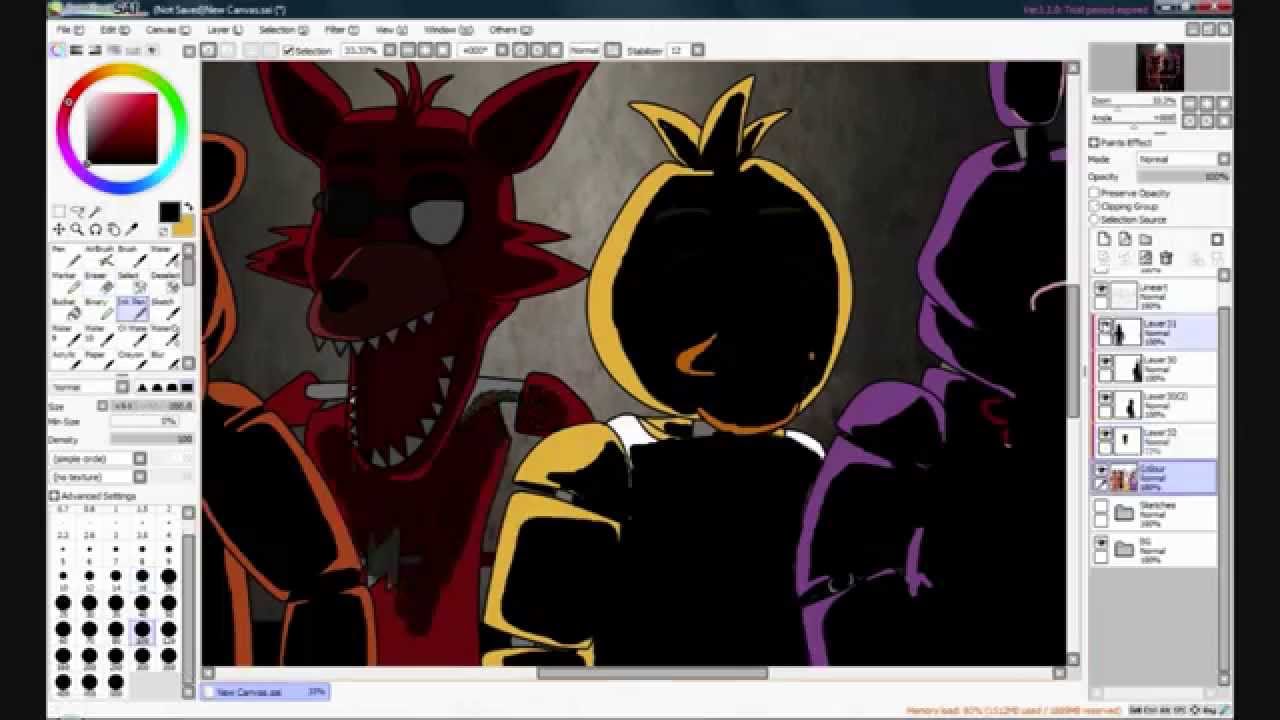Open the rotation angle dropdown
The height and width of the screenshot is (720, 1280).
pyautogui.click(x=501, y=50)
